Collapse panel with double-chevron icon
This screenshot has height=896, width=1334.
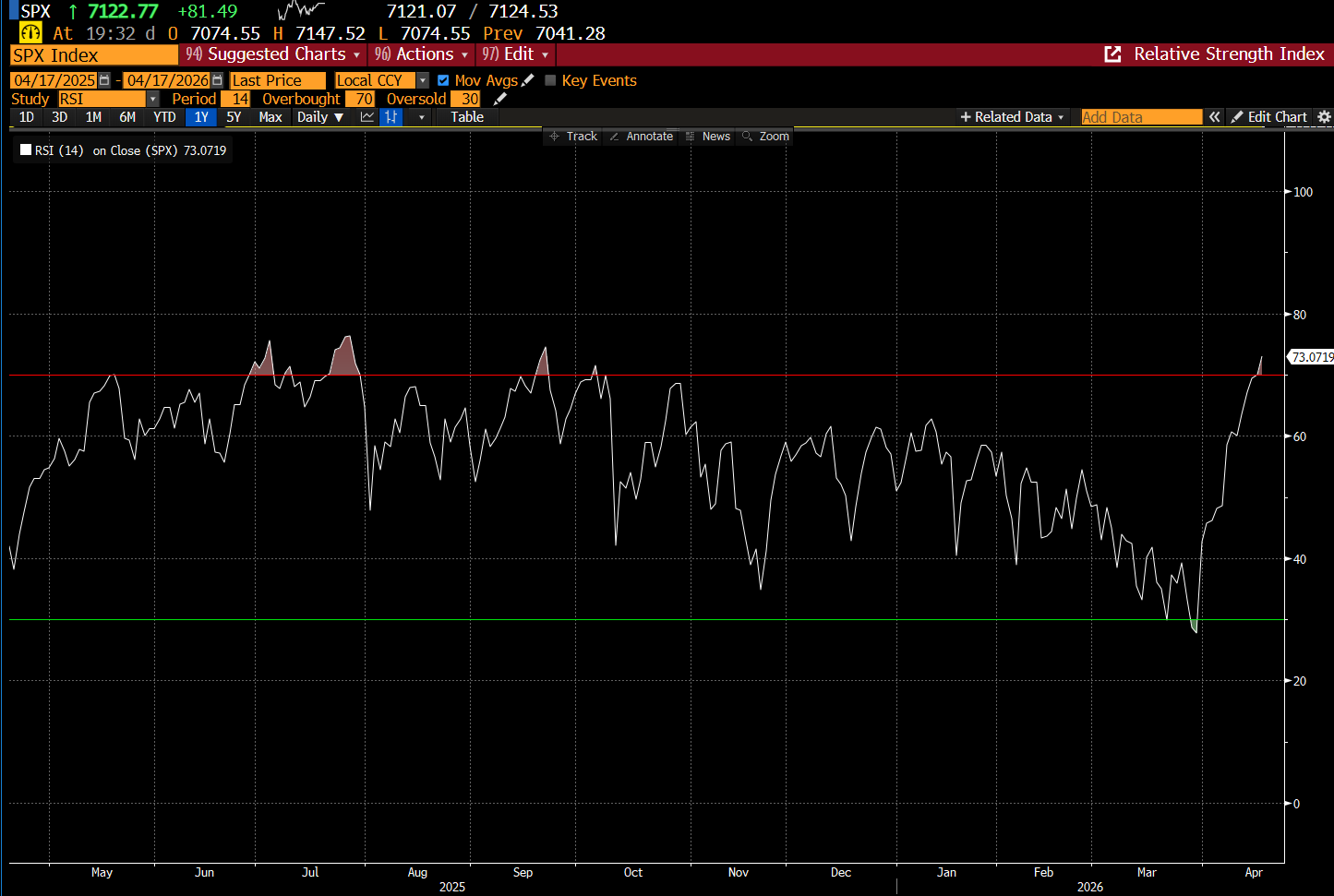(x=1215, y=117)
